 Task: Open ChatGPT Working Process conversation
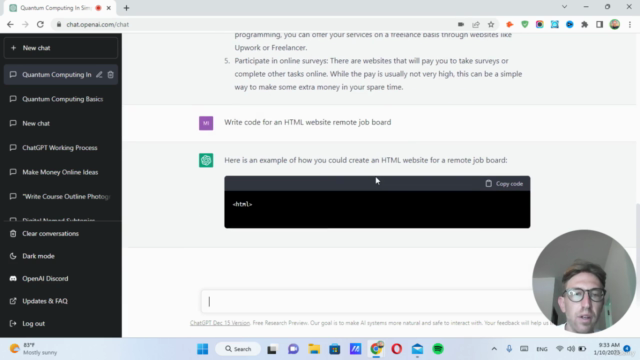(x=61, y=148)
